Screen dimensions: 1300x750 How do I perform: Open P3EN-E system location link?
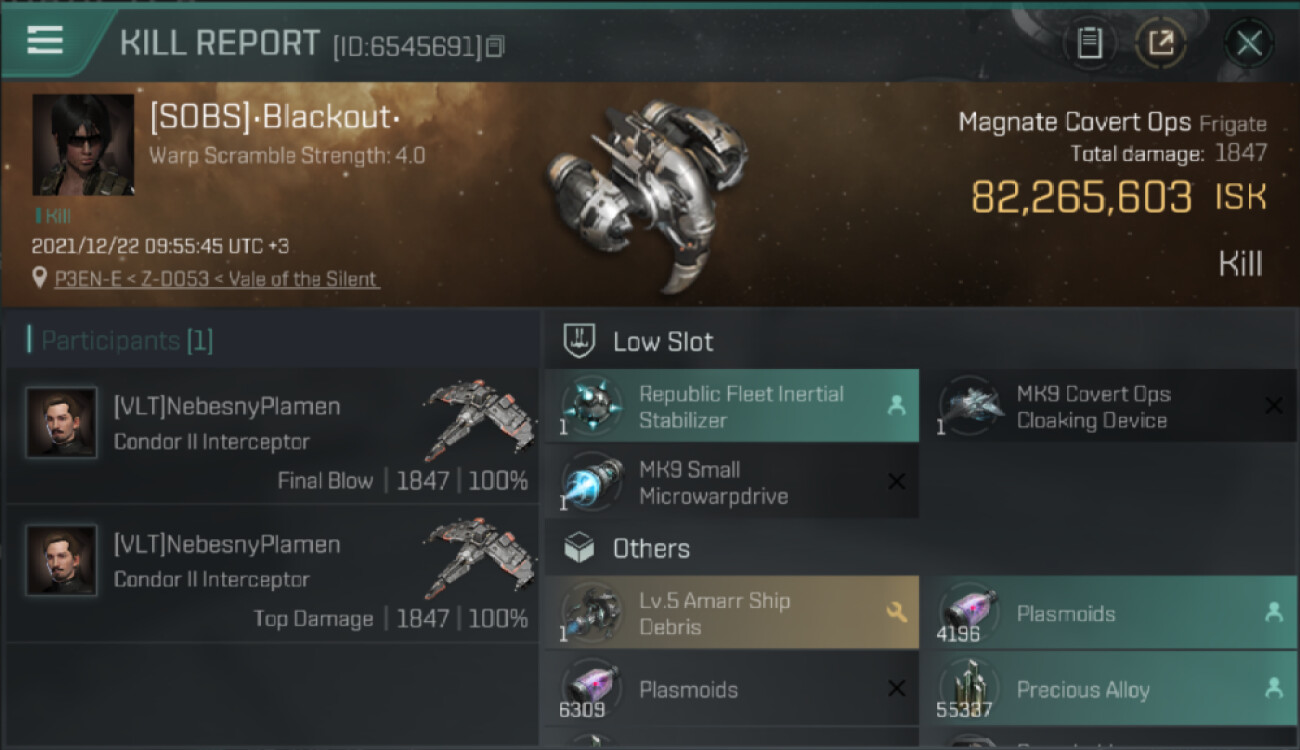(x=217, y=279)
